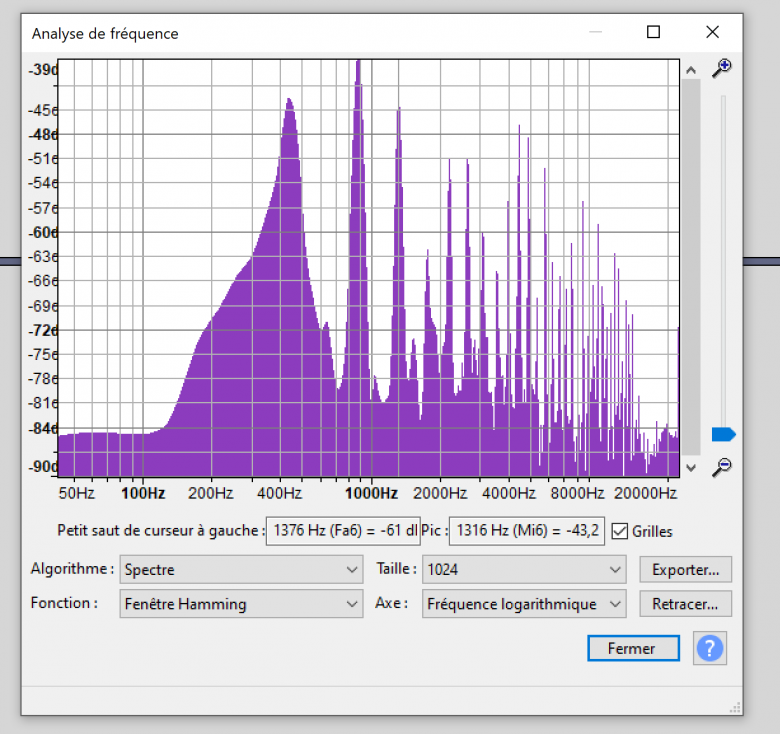The width and height of the screenshot is (780, 734).
Task: Close the window with the title bar X
Action: [x=712, y=32]
